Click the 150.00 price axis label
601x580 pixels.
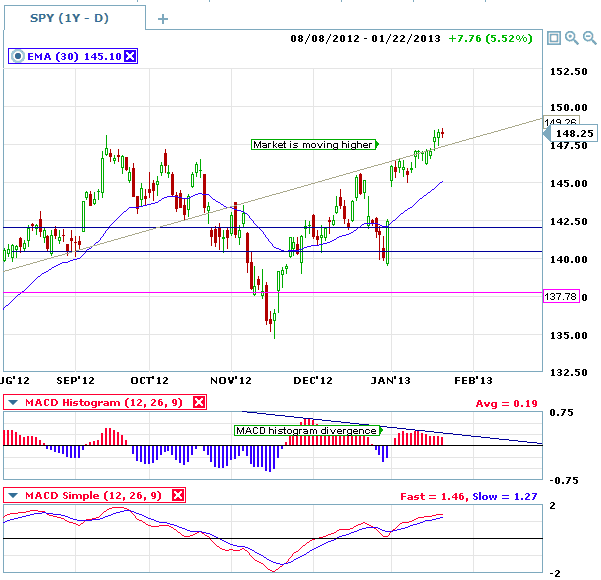tap(568, 107)
